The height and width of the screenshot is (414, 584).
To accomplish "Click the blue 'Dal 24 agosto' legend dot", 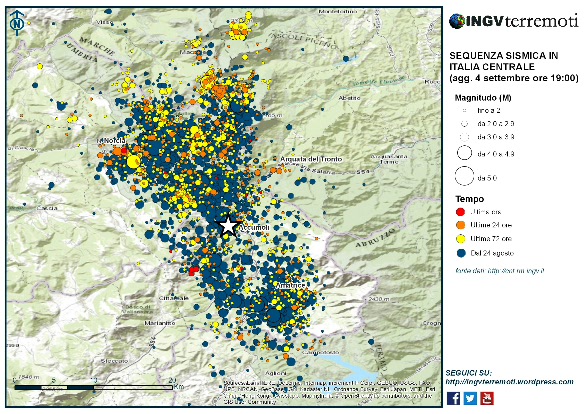I will [461, 253].
